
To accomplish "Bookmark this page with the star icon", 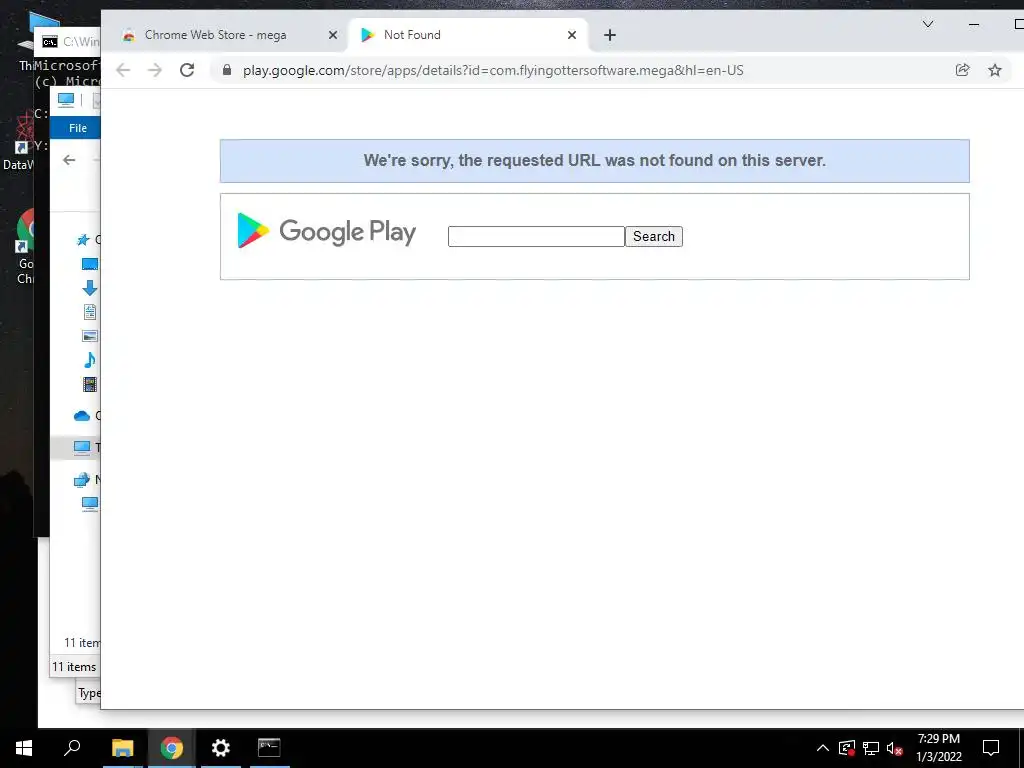I will pos(995,70).
